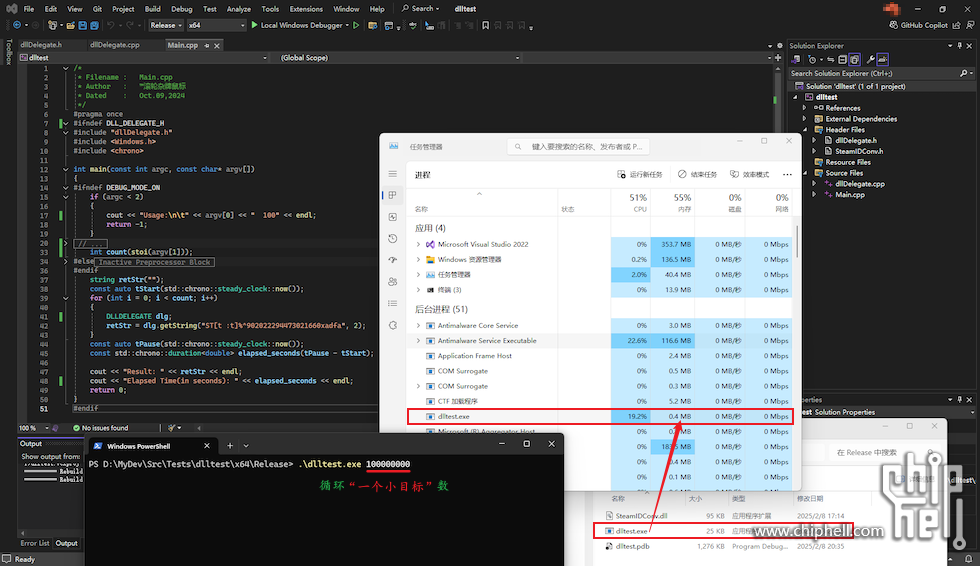
Task: Click Start Without Debugging hollow play icon
Action: pyautogui.click(x=356, y=26)
